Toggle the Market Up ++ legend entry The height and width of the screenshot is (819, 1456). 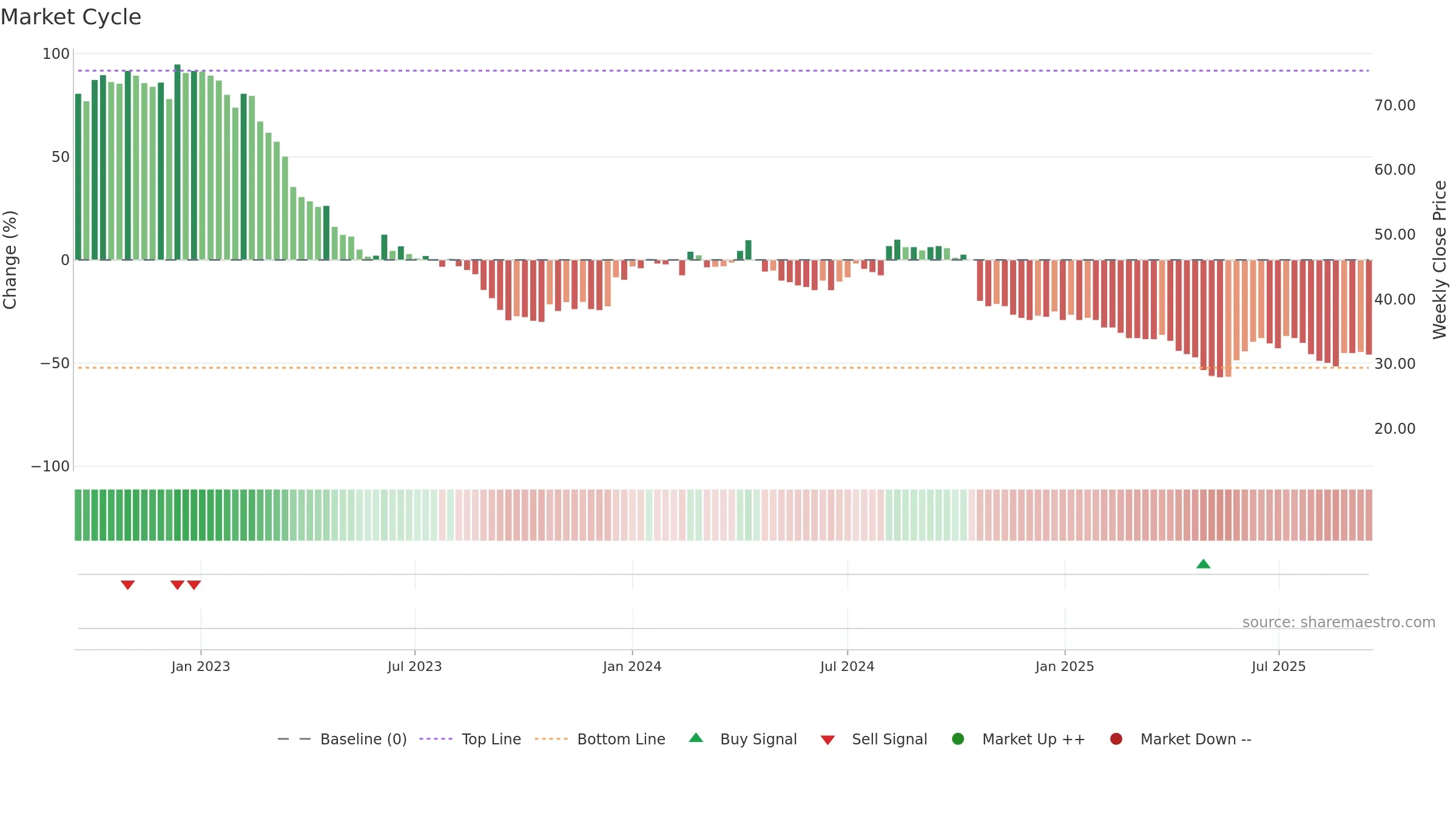click(1019, 739)
